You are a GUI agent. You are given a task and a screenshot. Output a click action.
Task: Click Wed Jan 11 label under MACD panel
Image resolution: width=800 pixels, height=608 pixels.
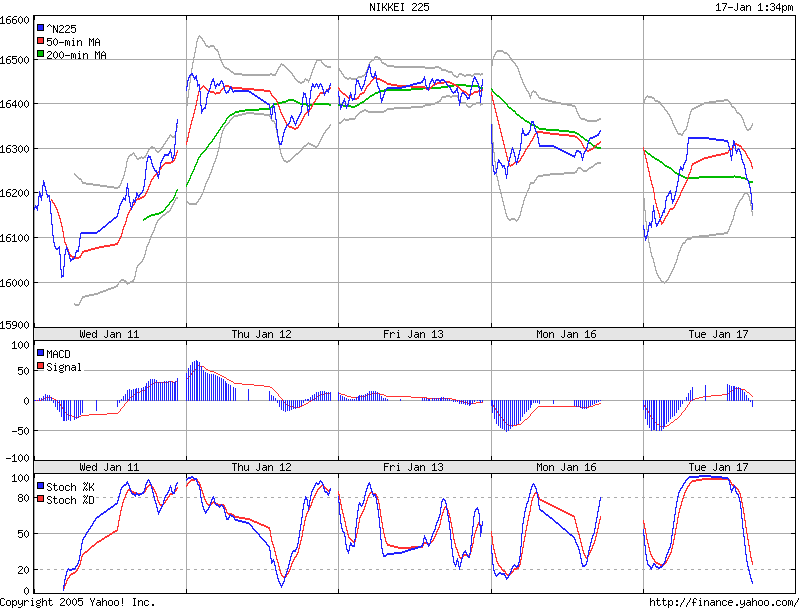point(109,467)
